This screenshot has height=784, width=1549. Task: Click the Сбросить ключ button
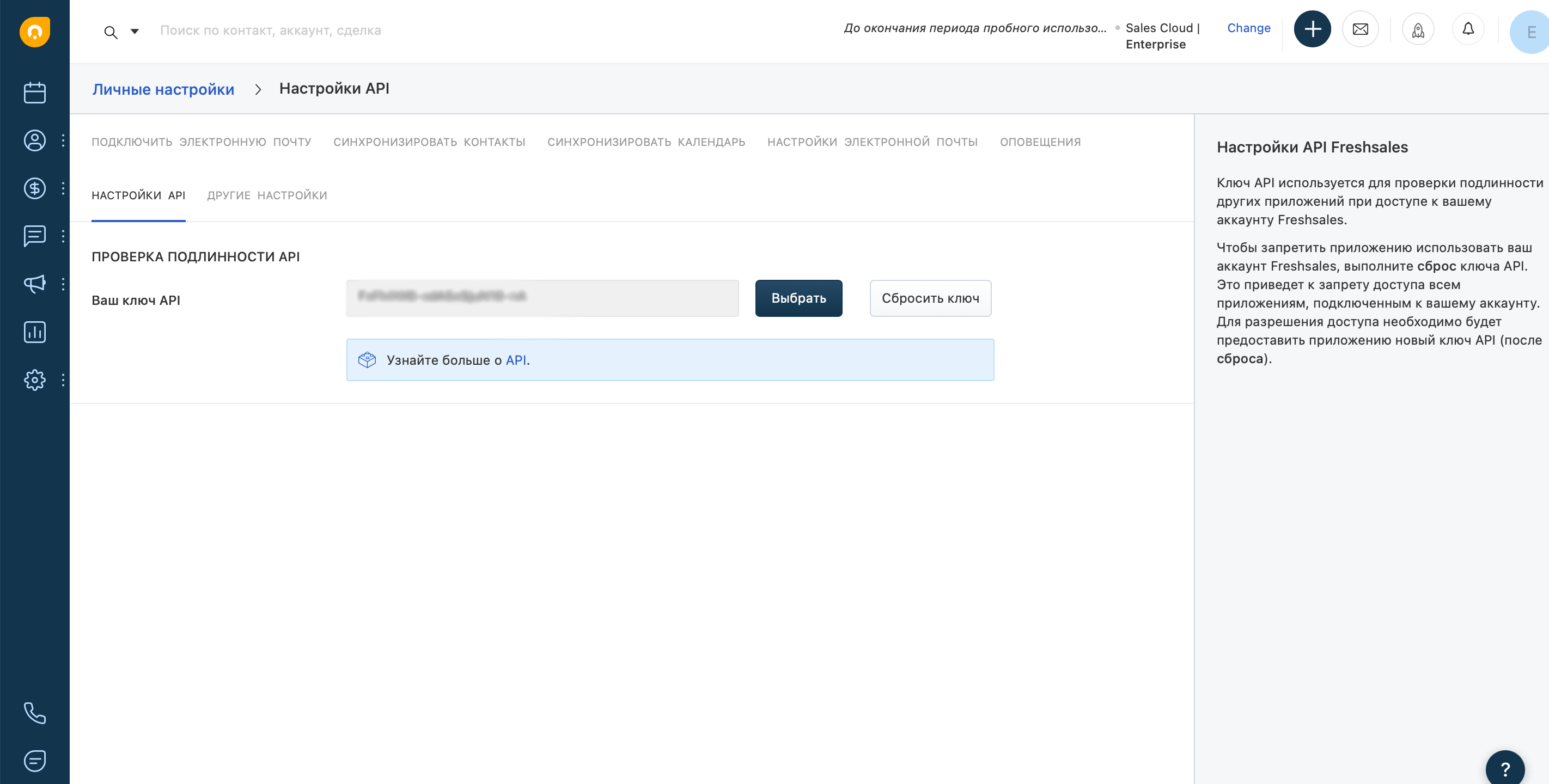click(x=930, y=298)
